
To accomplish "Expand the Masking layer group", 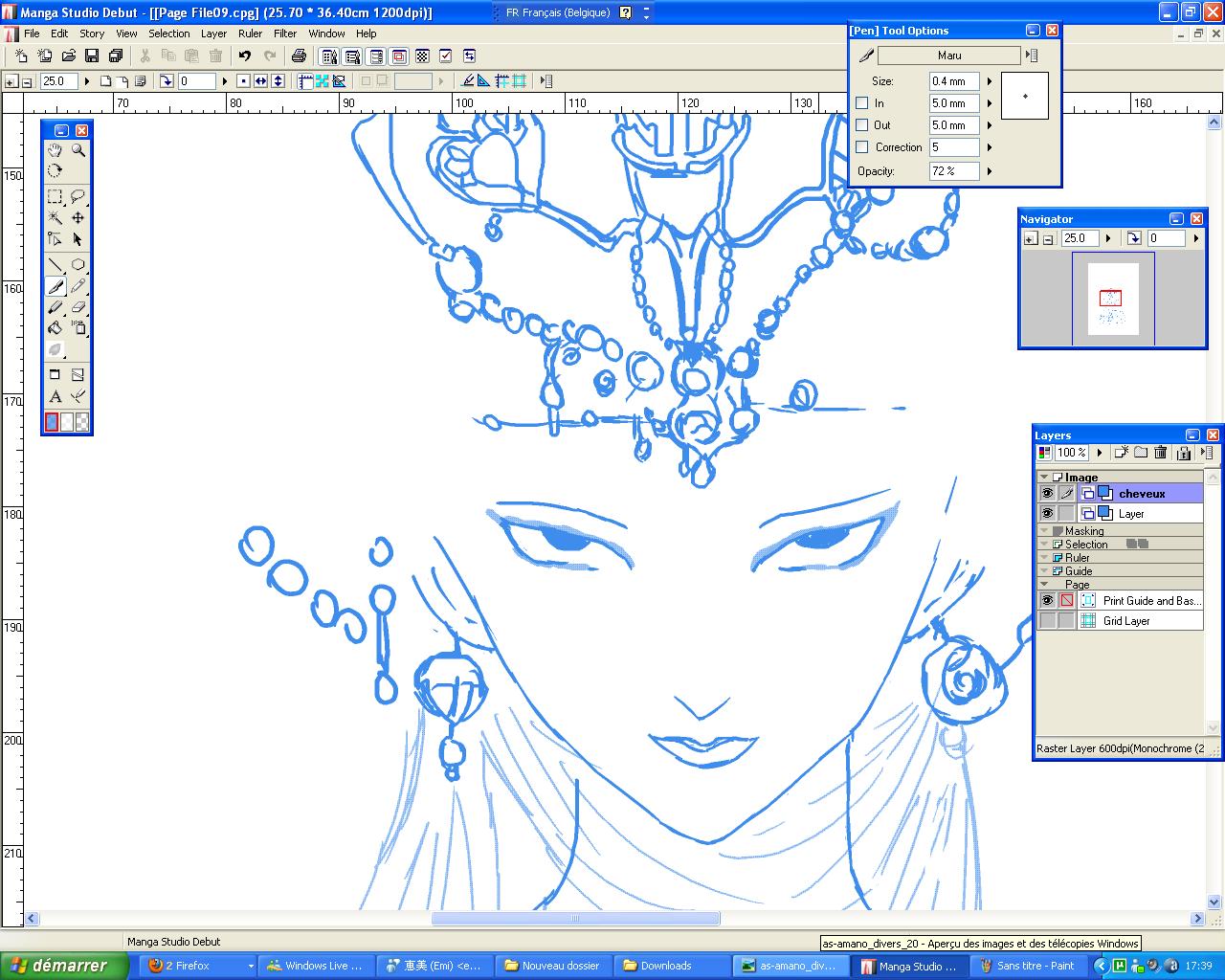I will [1044, 530].
